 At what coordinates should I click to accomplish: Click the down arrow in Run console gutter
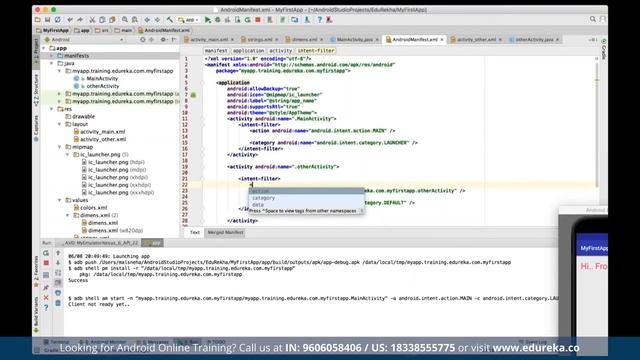(x=58, y=263)
